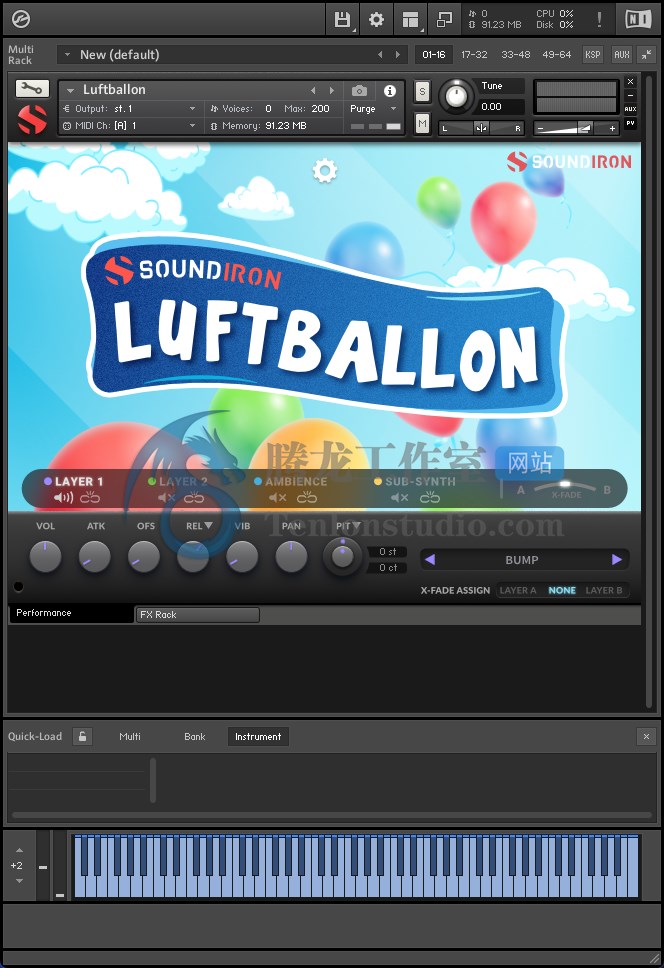Assign X-Fade to LAYER B
This screenshot has height=968, width=664.
(x=604, y=590)
